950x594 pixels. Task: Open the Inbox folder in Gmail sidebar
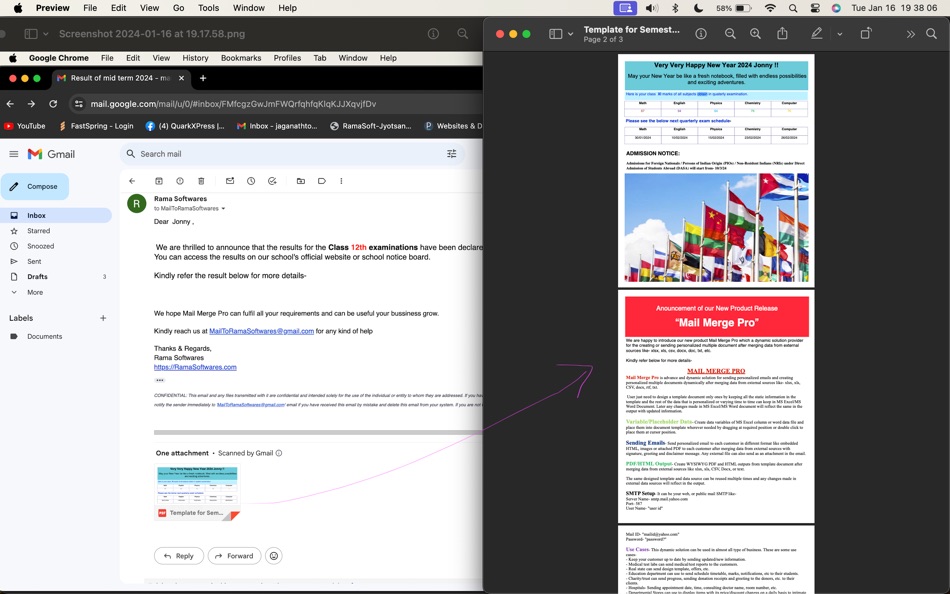tap(55, 215)
